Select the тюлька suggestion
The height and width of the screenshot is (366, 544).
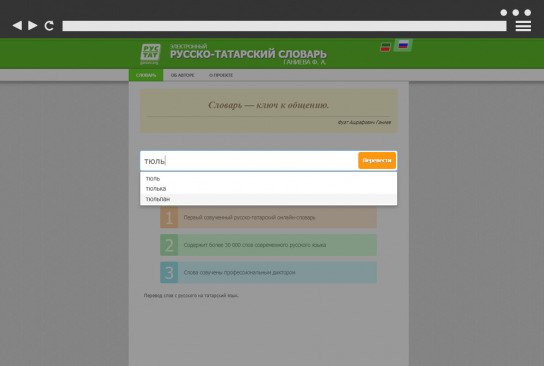point(269,189)
